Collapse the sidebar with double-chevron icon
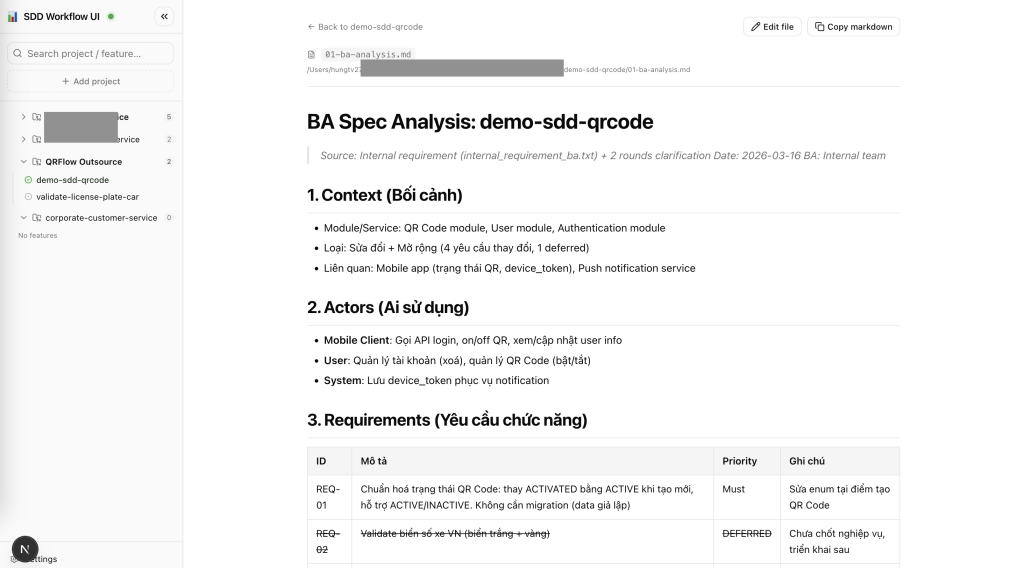This screenshot has height=568, width=1024. click(x=164, y=16)
